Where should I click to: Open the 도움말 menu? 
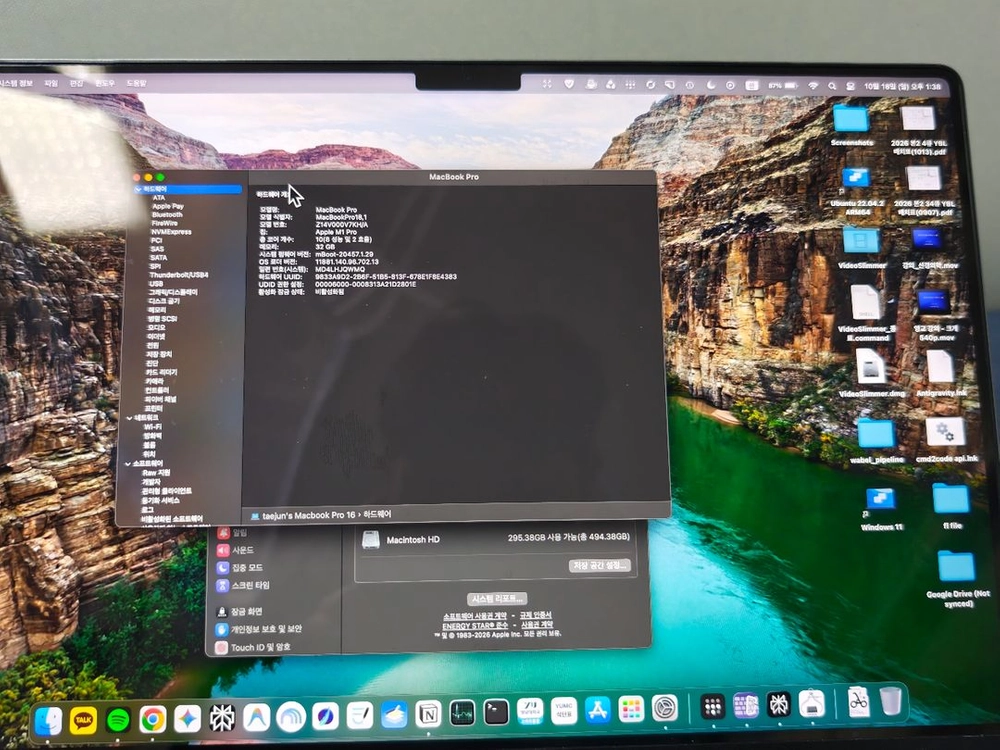(x=136, y=83)
